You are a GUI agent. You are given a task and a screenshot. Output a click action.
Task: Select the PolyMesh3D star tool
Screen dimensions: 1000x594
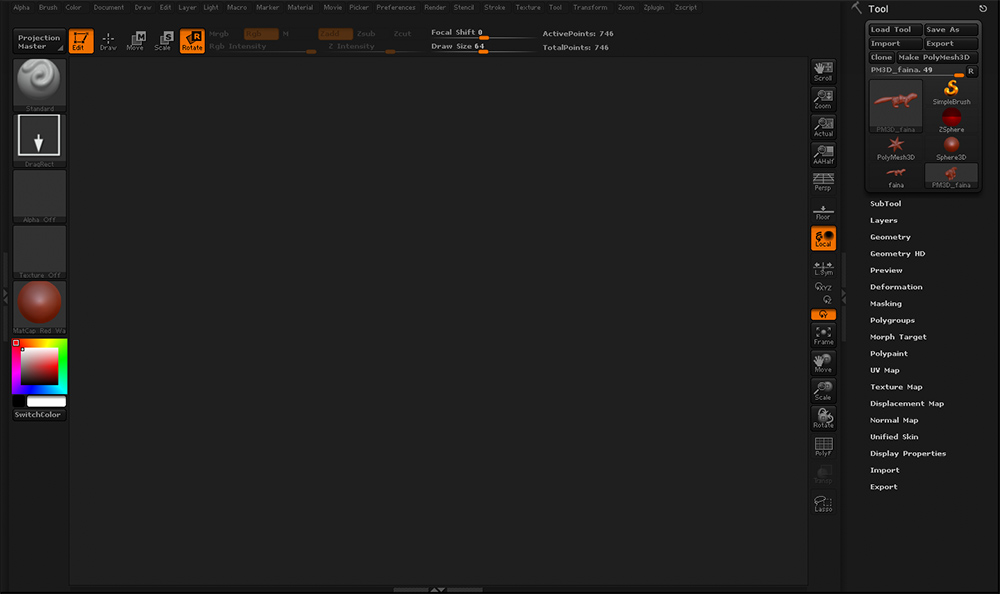(896, 148)
